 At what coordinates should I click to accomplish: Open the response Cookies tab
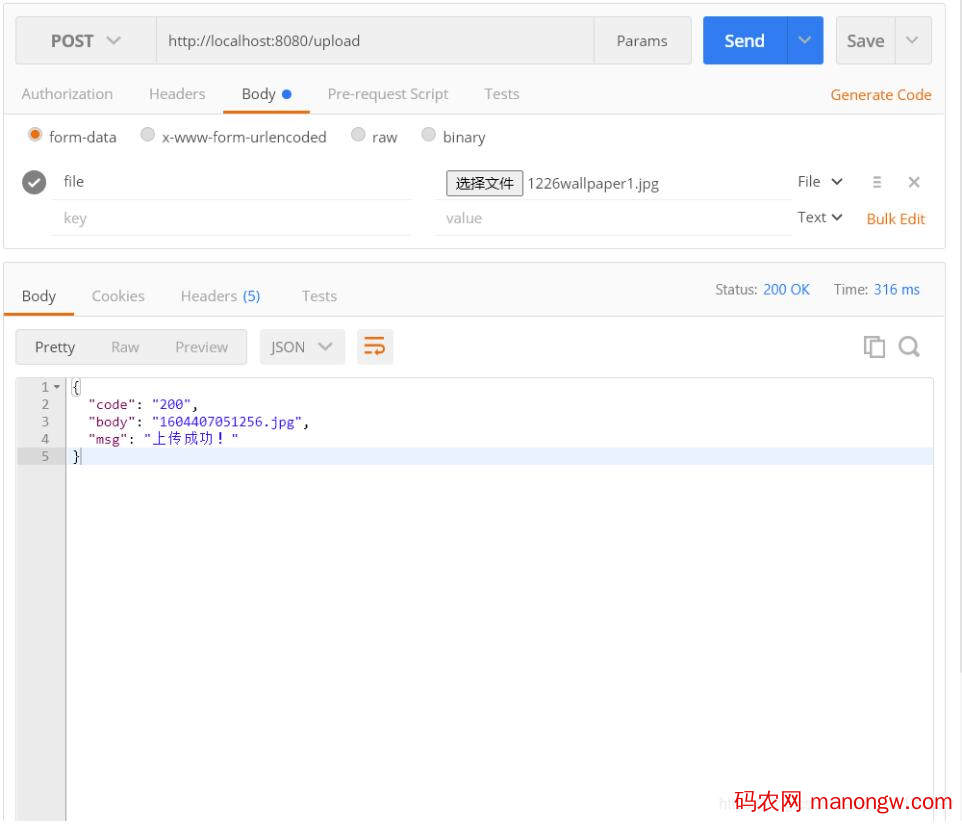118,296
